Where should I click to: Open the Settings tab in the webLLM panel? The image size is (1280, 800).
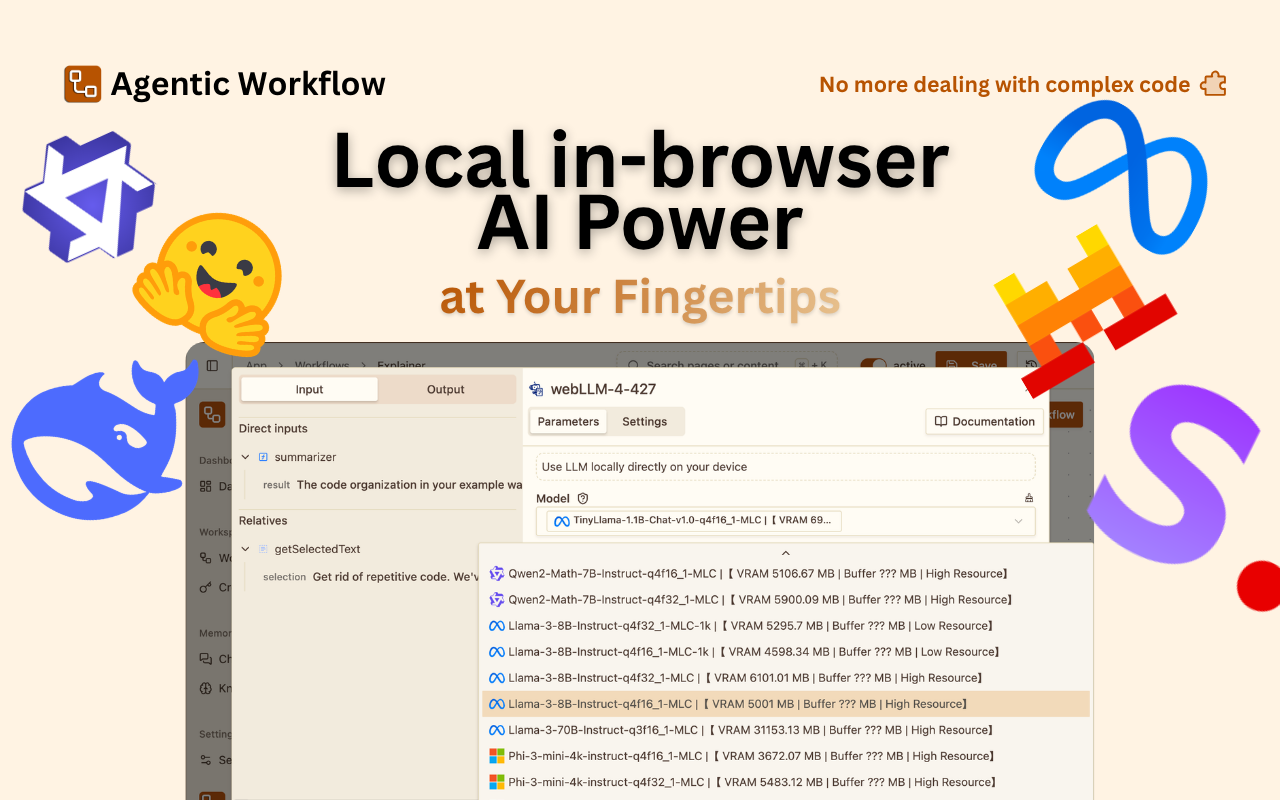pyautogui.click(x=645, y=421)
